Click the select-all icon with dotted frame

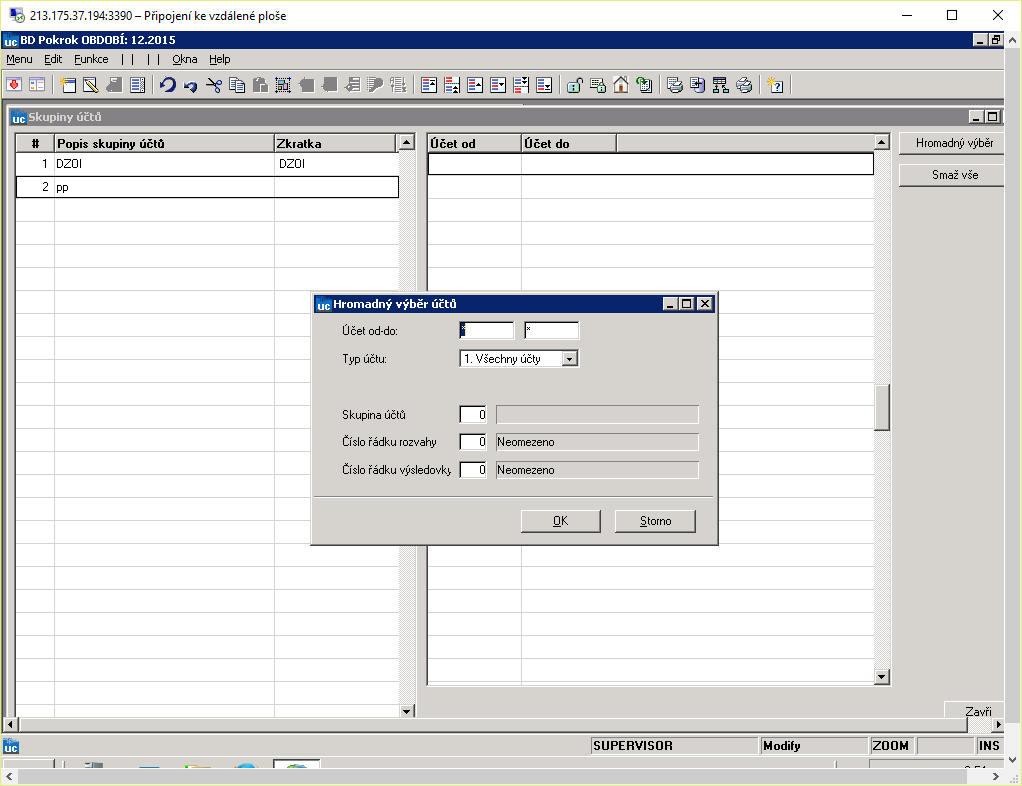tap(283, 85)
